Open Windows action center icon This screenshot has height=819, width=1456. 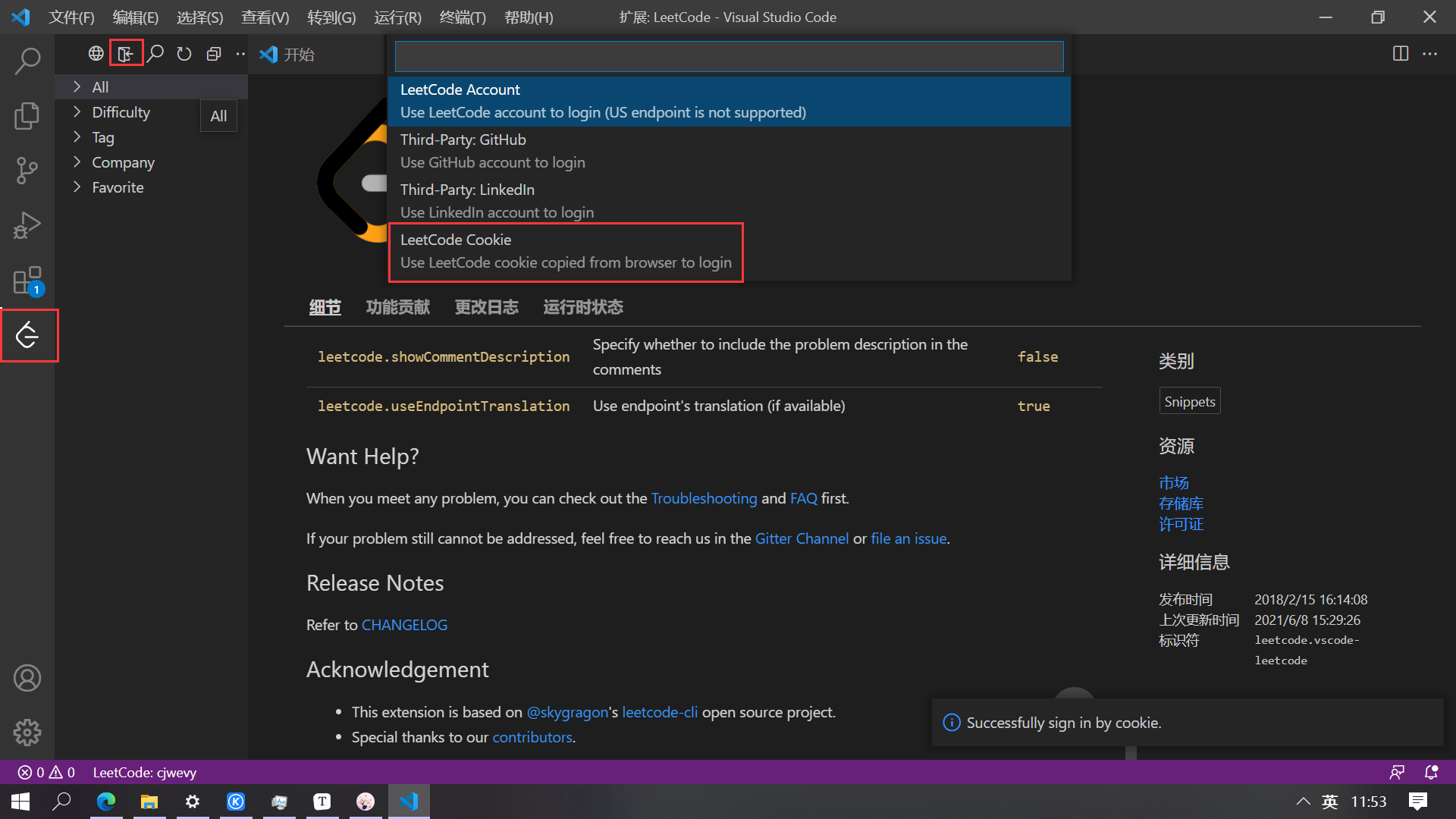coord(1417,802)
